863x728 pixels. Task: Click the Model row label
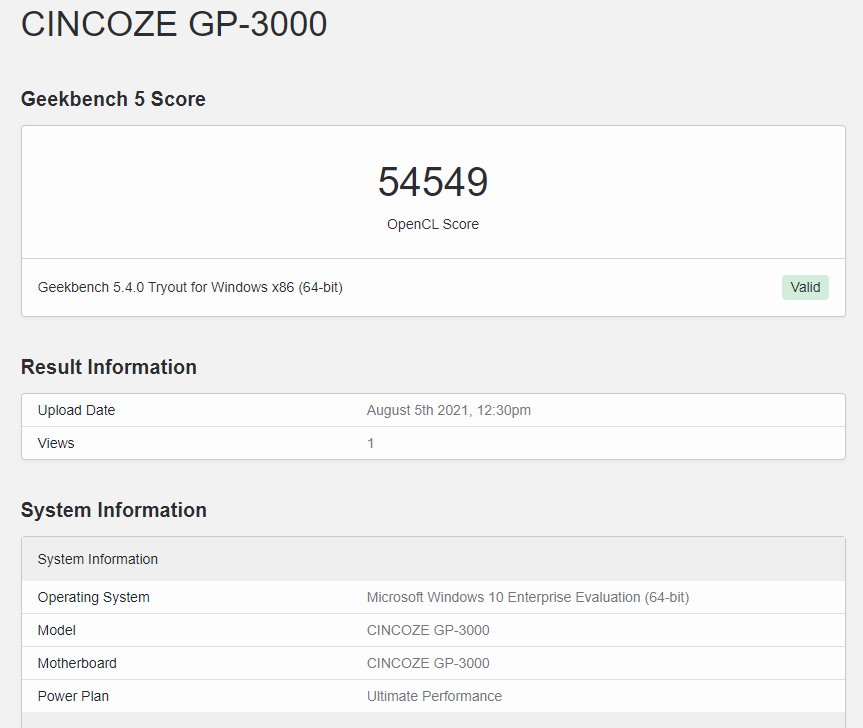click(57, 631)
